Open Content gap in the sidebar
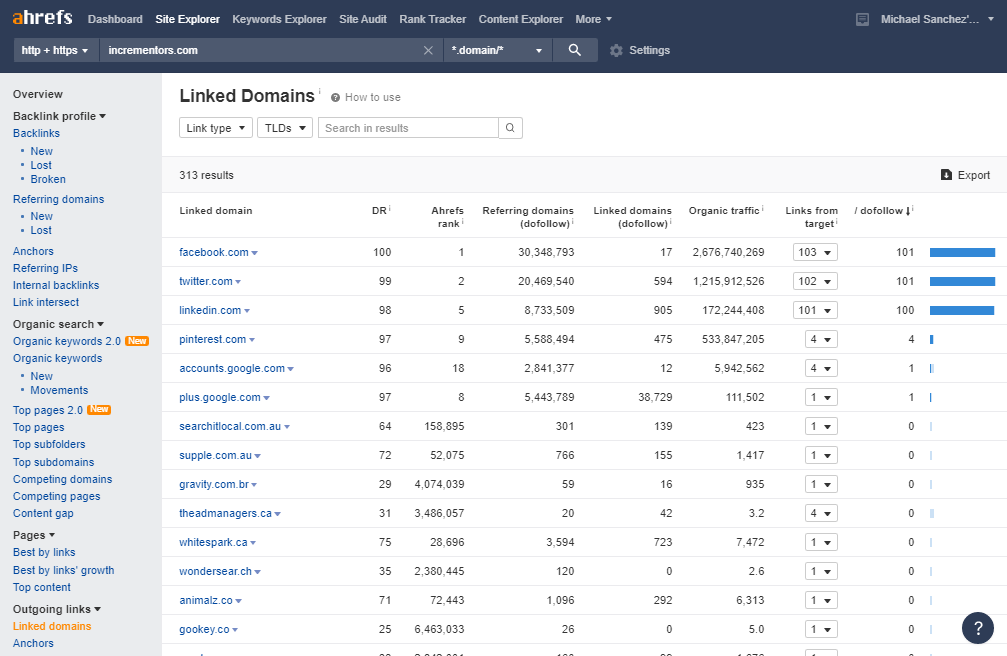The image size is (1007, 656). coord(43,513)
